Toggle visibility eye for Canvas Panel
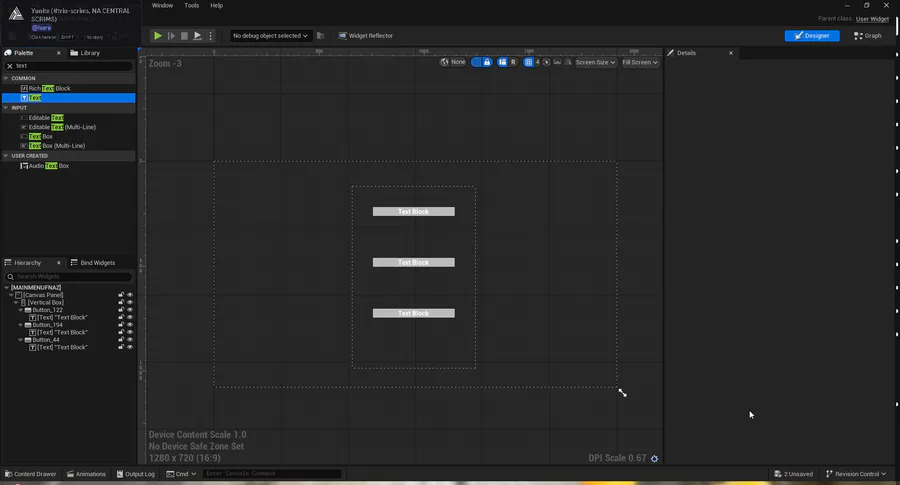 130,295
